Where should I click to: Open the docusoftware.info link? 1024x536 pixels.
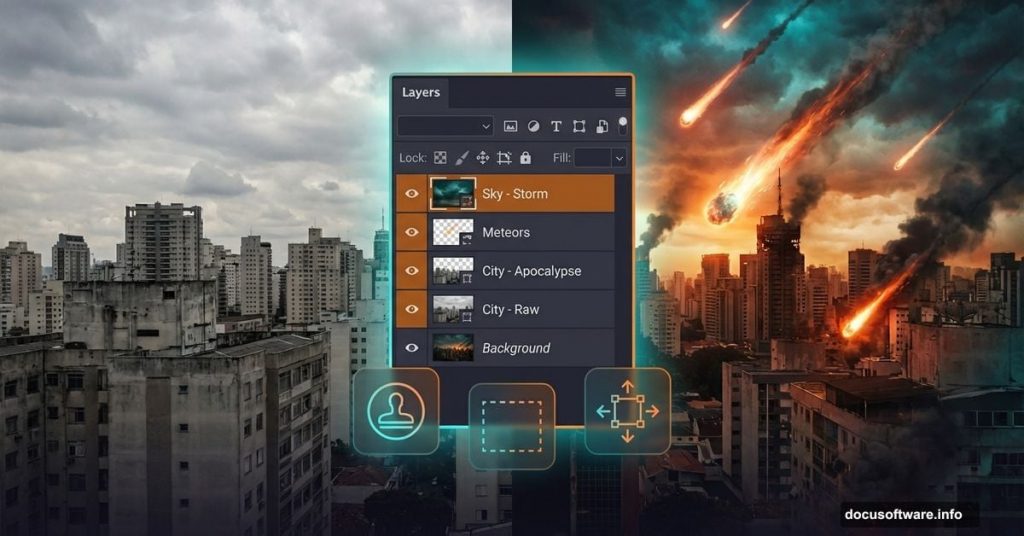pos(903,514)
